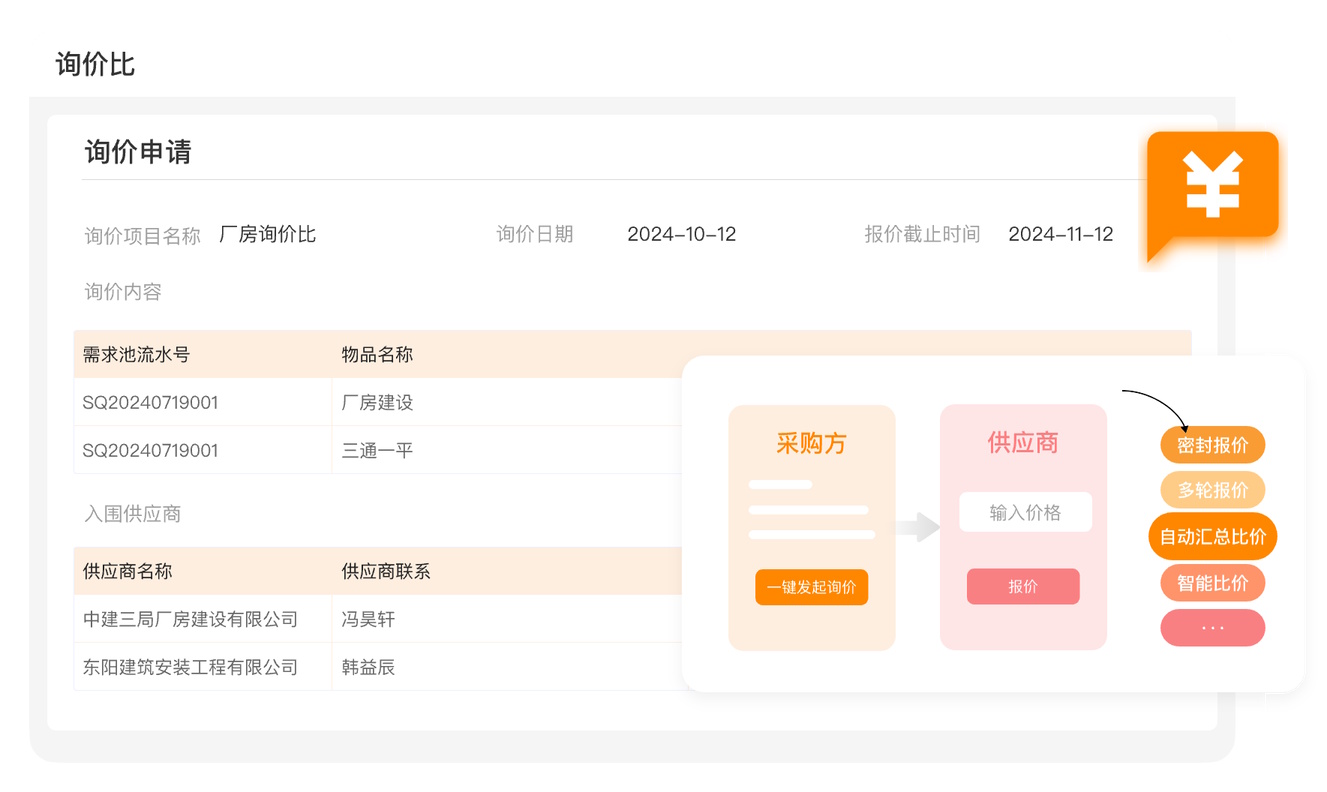1327x792 pixels.
Task: Click supplier 东阳建筑安装工程有限公司
Action: 190,667
